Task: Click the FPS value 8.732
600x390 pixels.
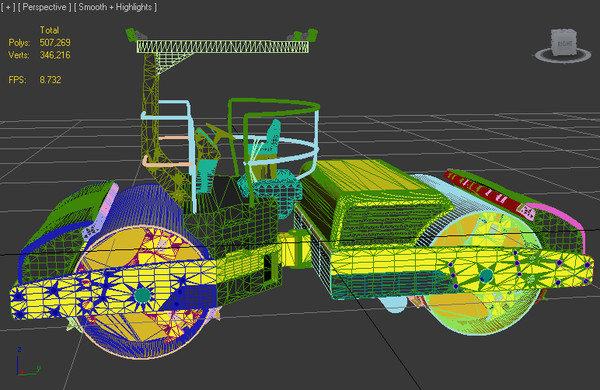Action: pos(50,80)
